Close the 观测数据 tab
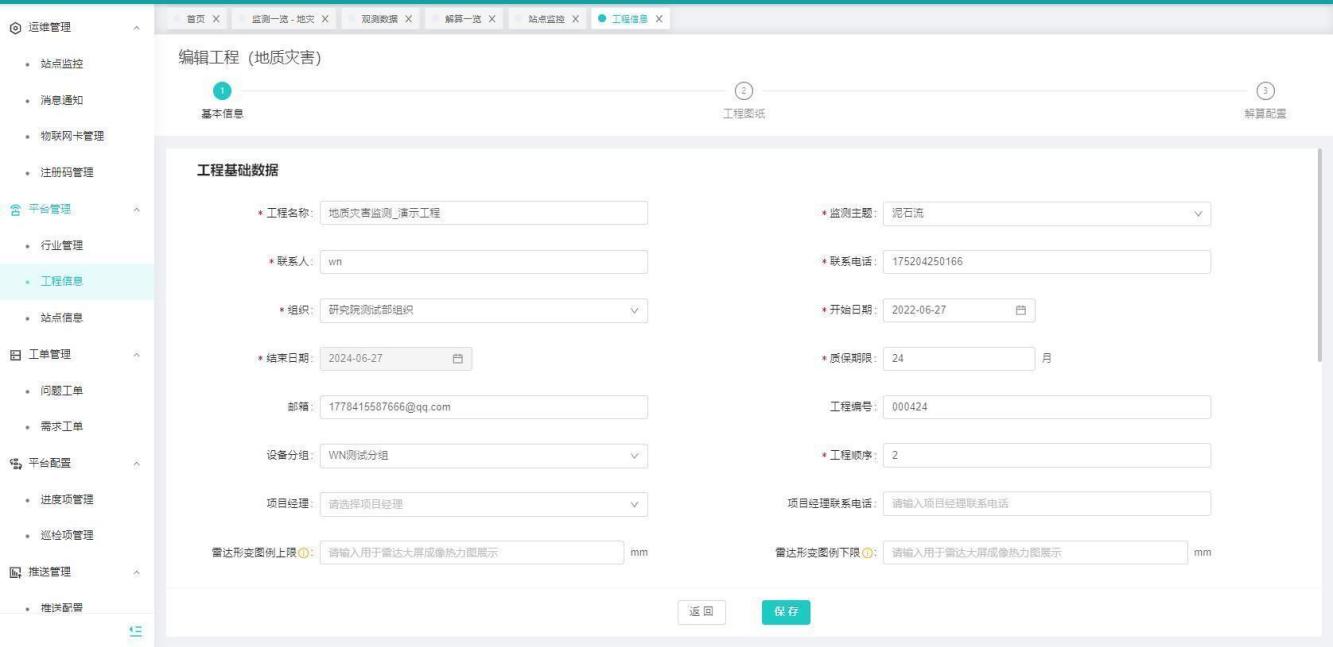 (408, 20)
